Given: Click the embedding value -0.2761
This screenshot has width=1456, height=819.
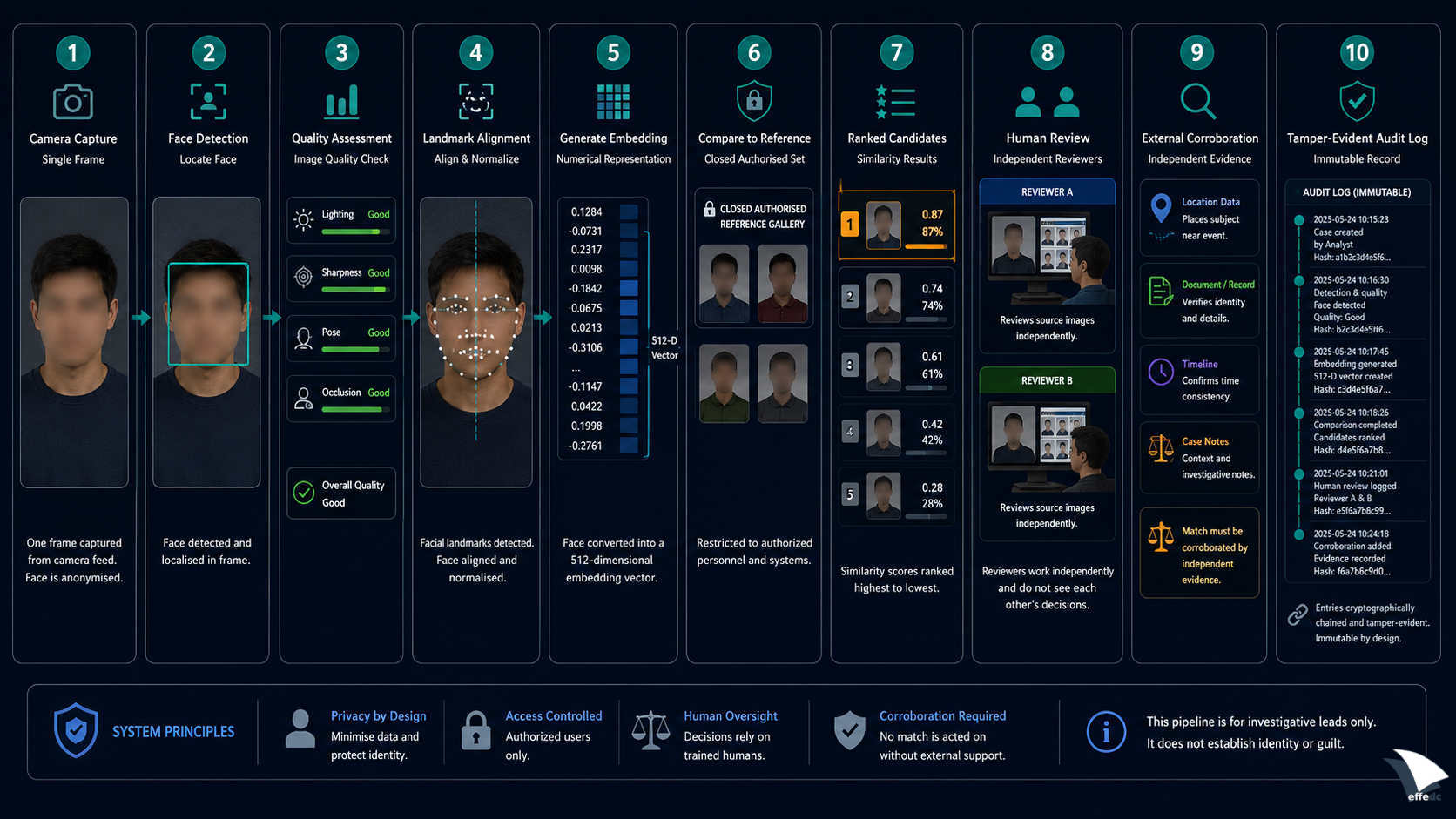Looking at the screenshot, I should (585, 446).
